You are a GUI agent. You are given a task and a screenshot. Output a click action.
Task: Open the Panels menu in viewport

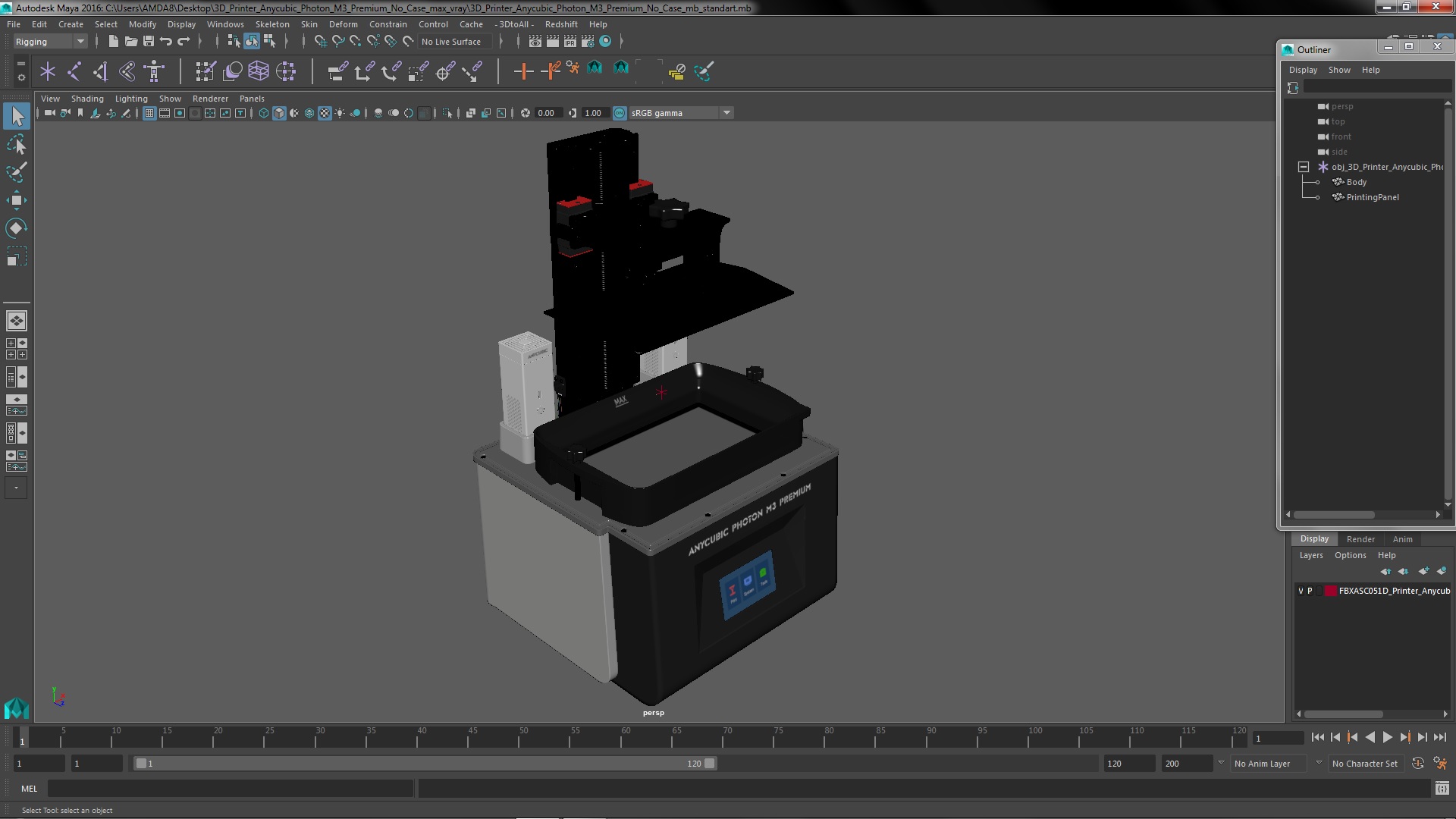click(x=252, y=99)
